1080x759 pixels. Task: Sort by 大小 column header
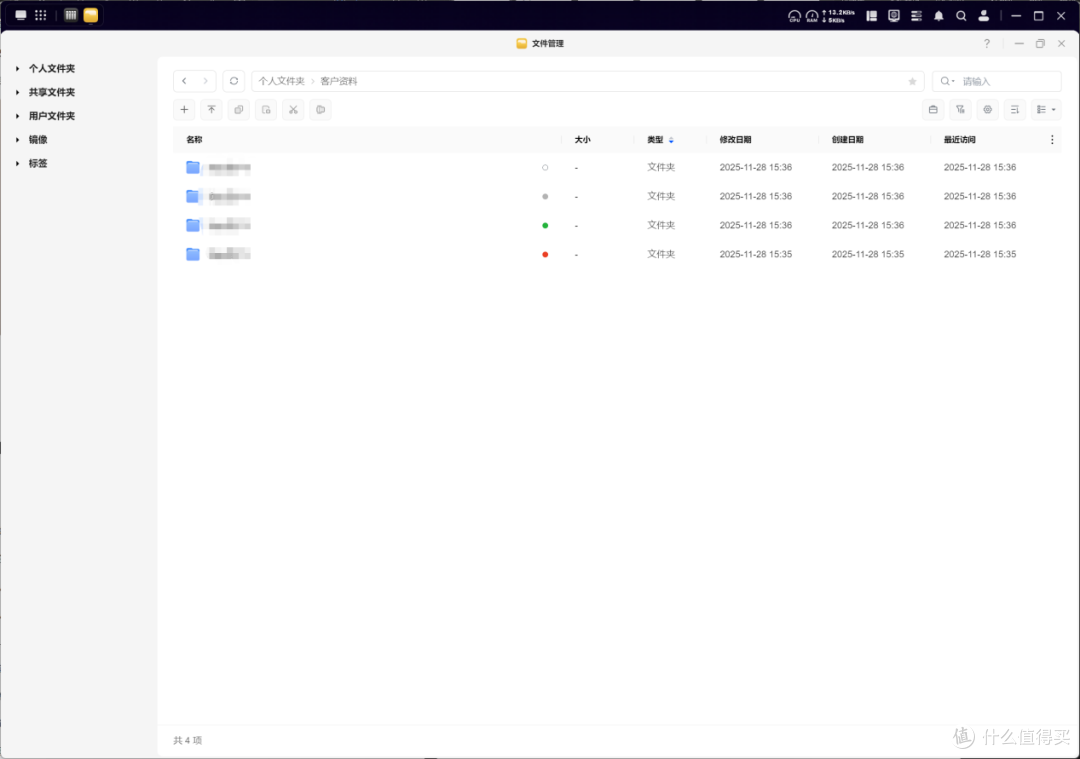pyautogui.click(x=582, y=140)
